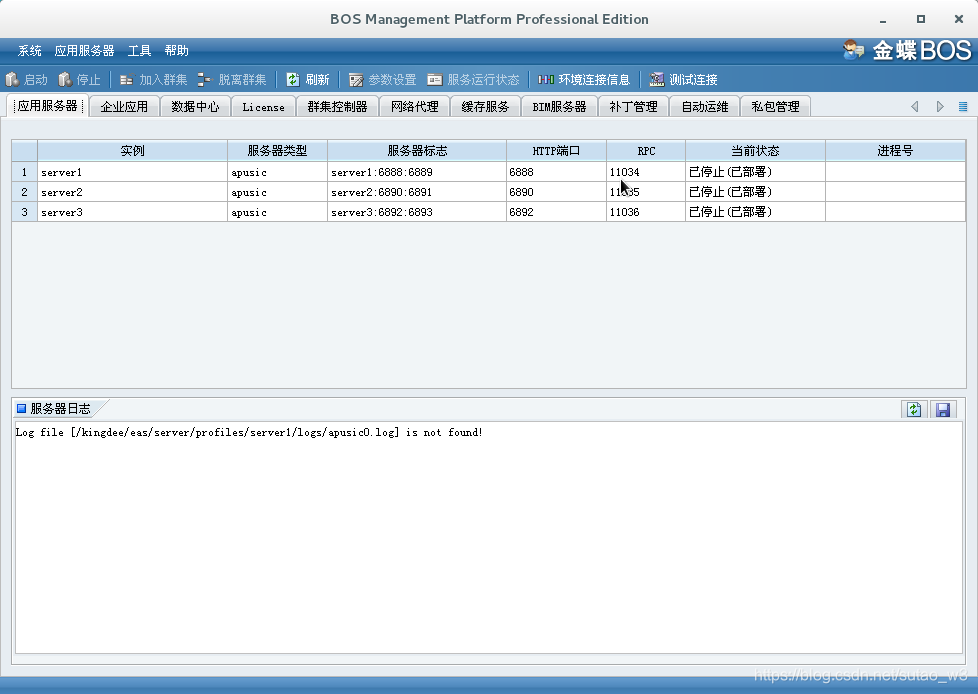978x694 pixels.
Task: Click HTTP port cell 6890
Action: (x=556, y=192)
